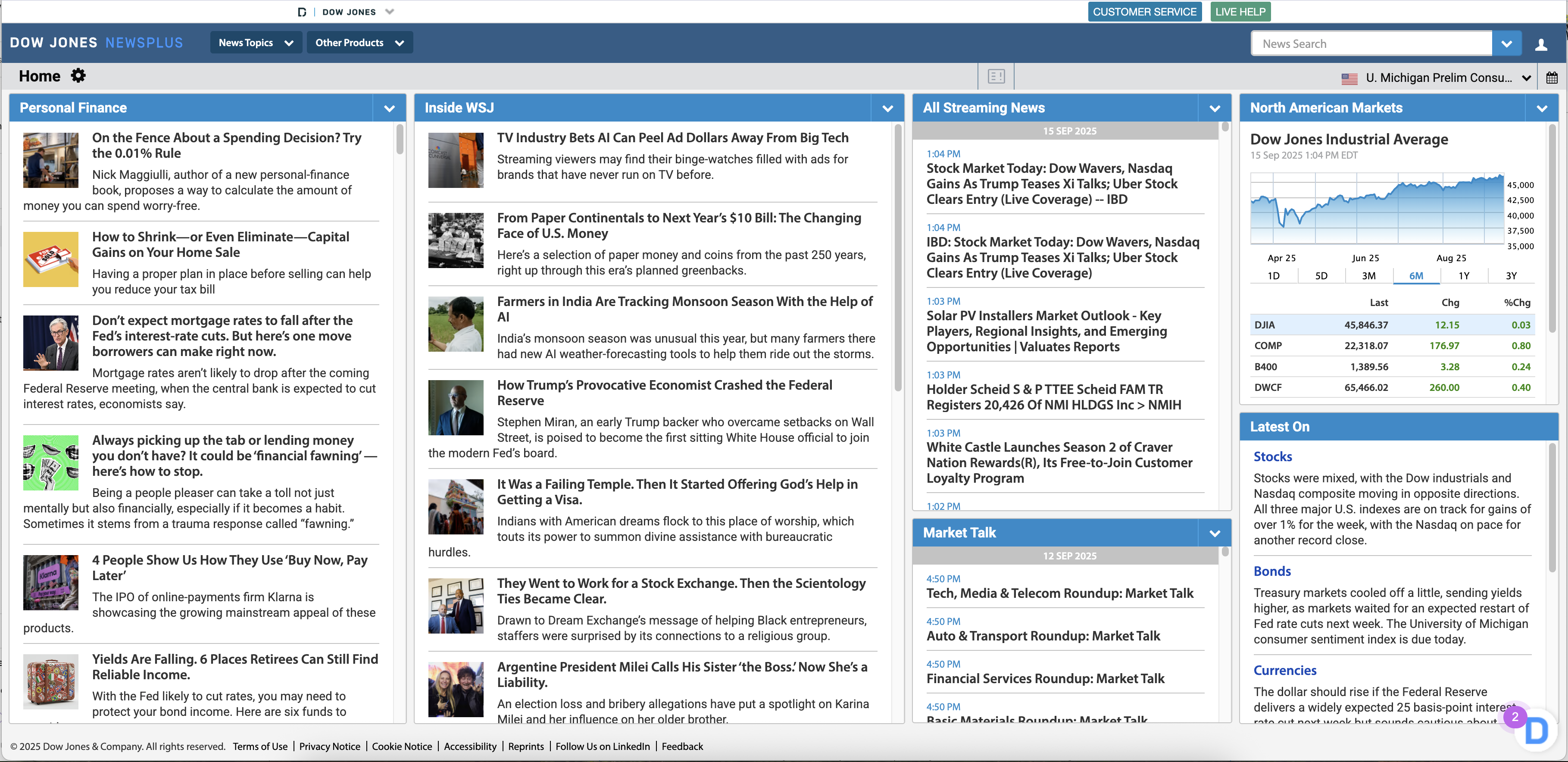Open Other Products dropdown menu
This screenshot has height=762, width=1568.
point(359,43)
